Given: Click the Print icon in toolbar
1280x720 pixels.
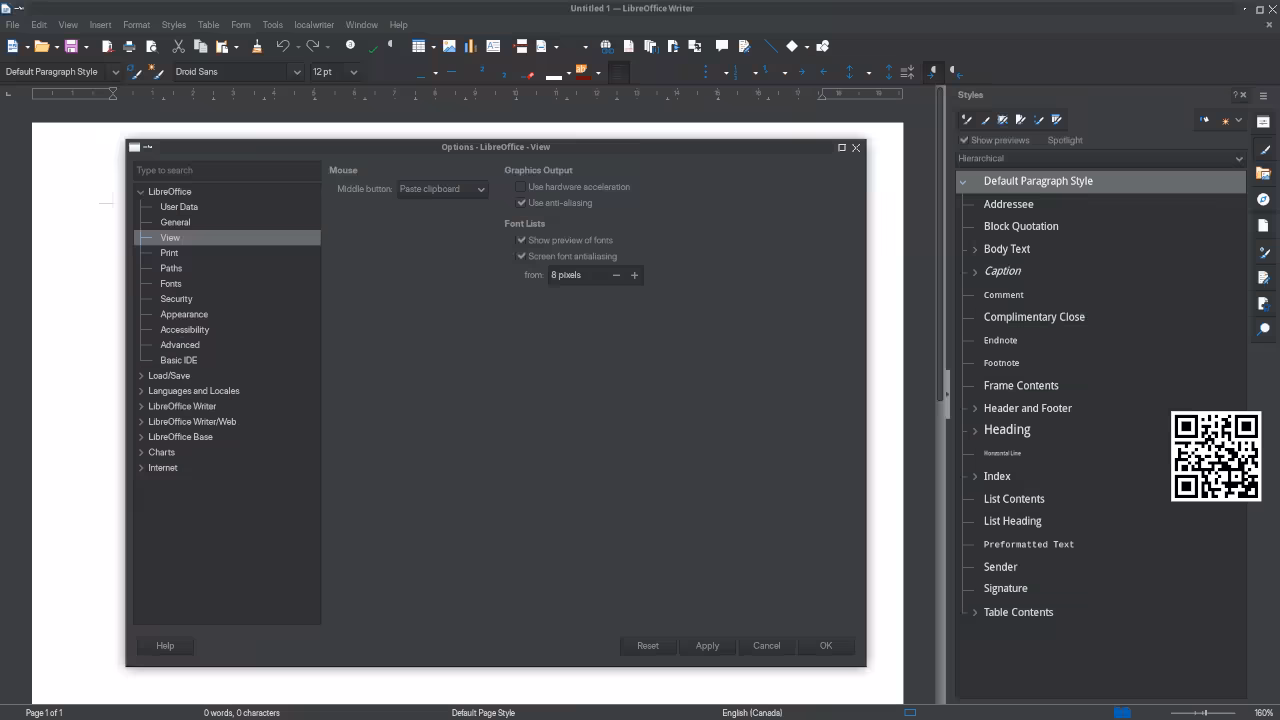Looking at the screenshot, I should pyautogui.click(x=129, y=46).
